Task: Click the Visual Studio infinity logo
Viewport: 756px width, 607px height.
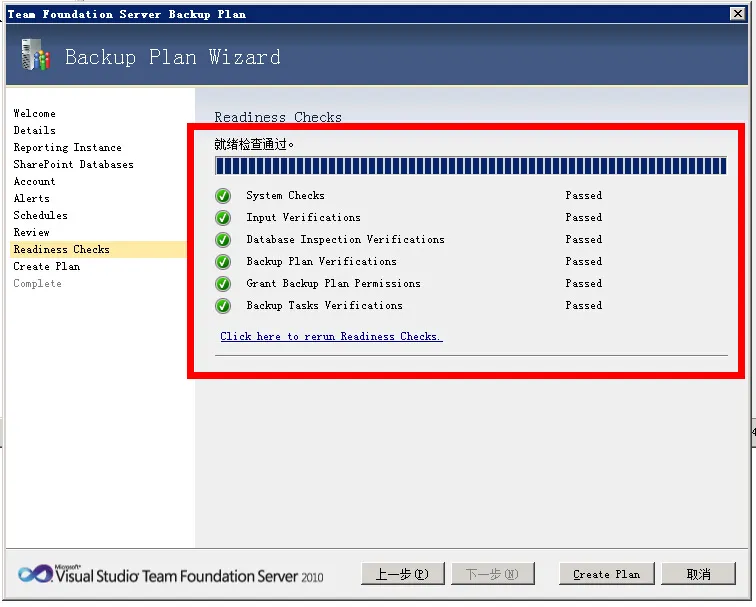Action: tap(35, 574)
